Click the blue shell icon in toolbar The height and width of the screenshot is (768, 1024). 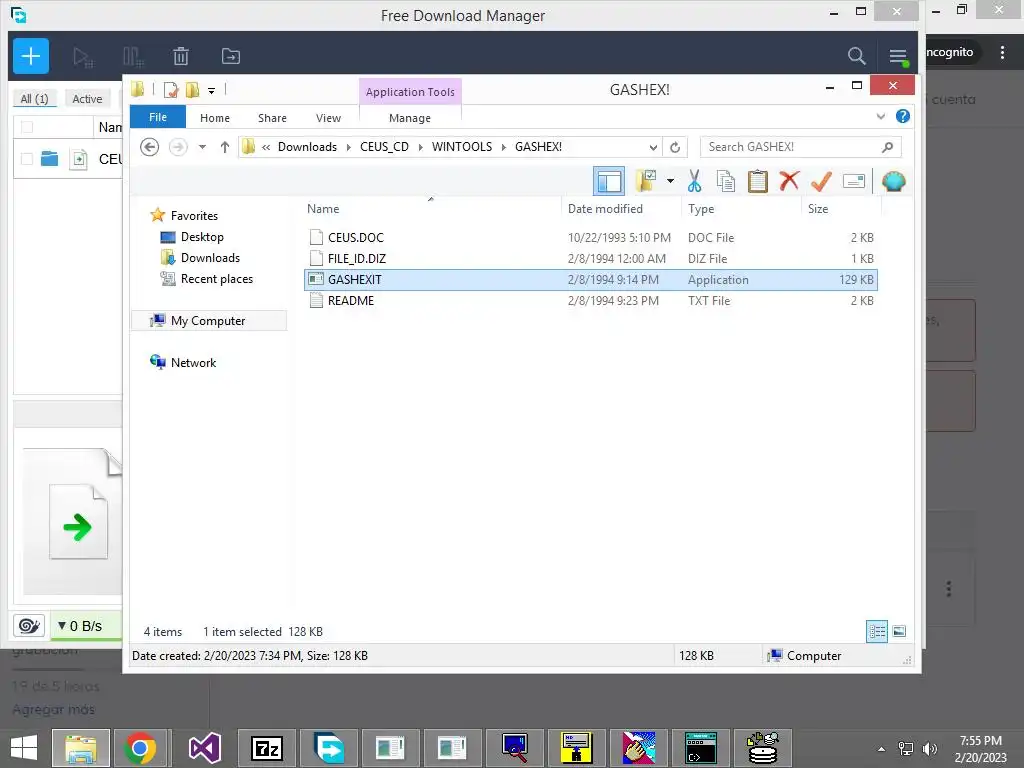[x=893, y=181]
